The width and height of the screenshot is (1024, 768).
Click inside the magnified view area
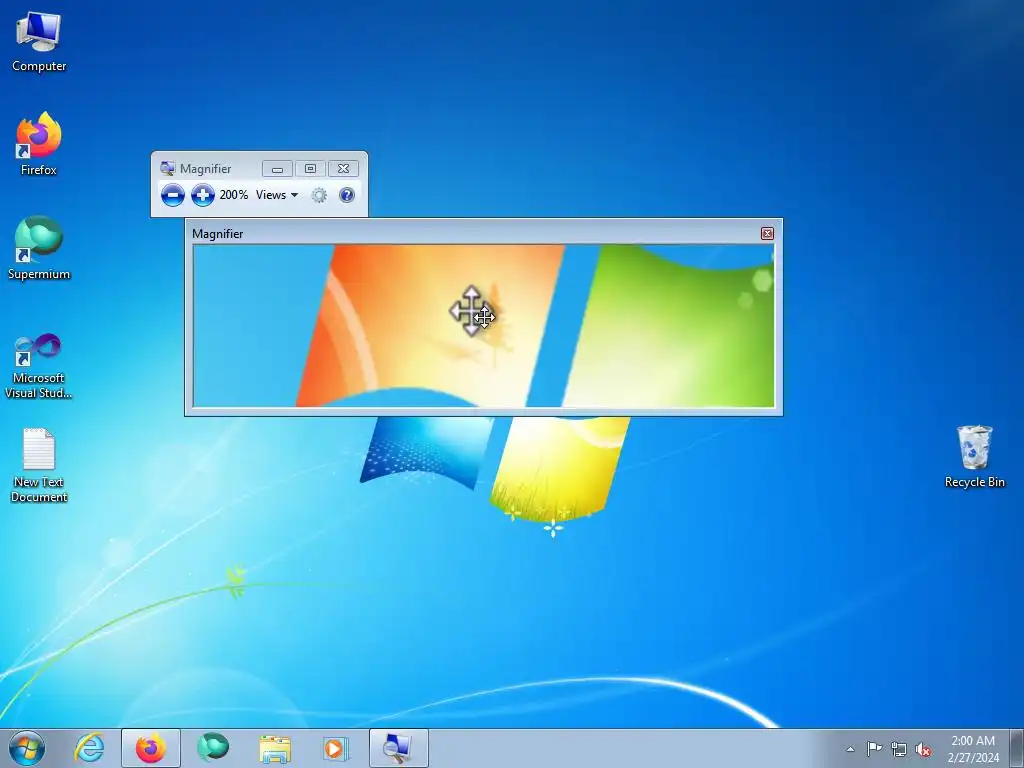(x=484, y=326)
